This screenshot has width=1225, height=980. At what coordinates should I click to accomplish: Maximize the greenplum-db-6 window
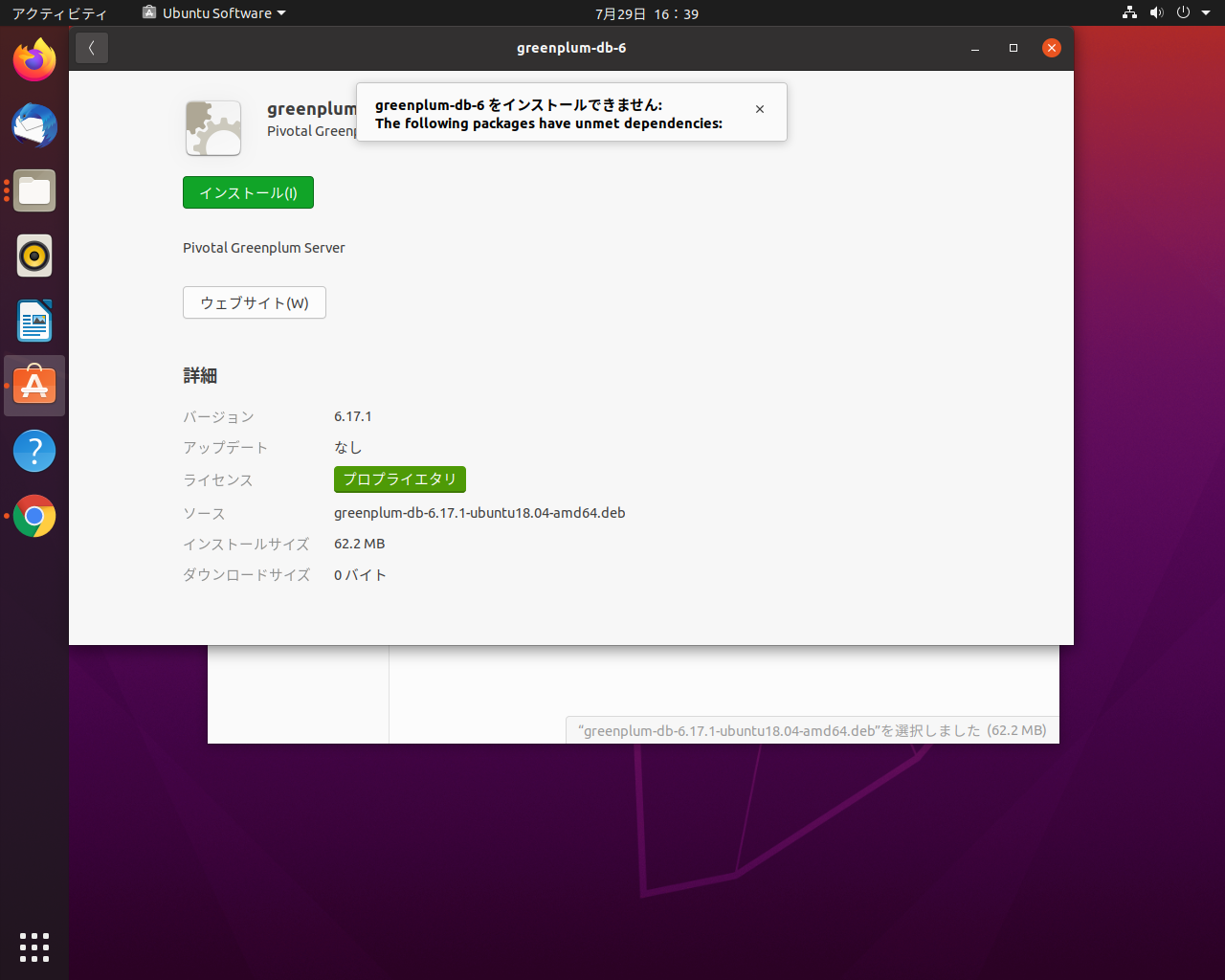1013,48
